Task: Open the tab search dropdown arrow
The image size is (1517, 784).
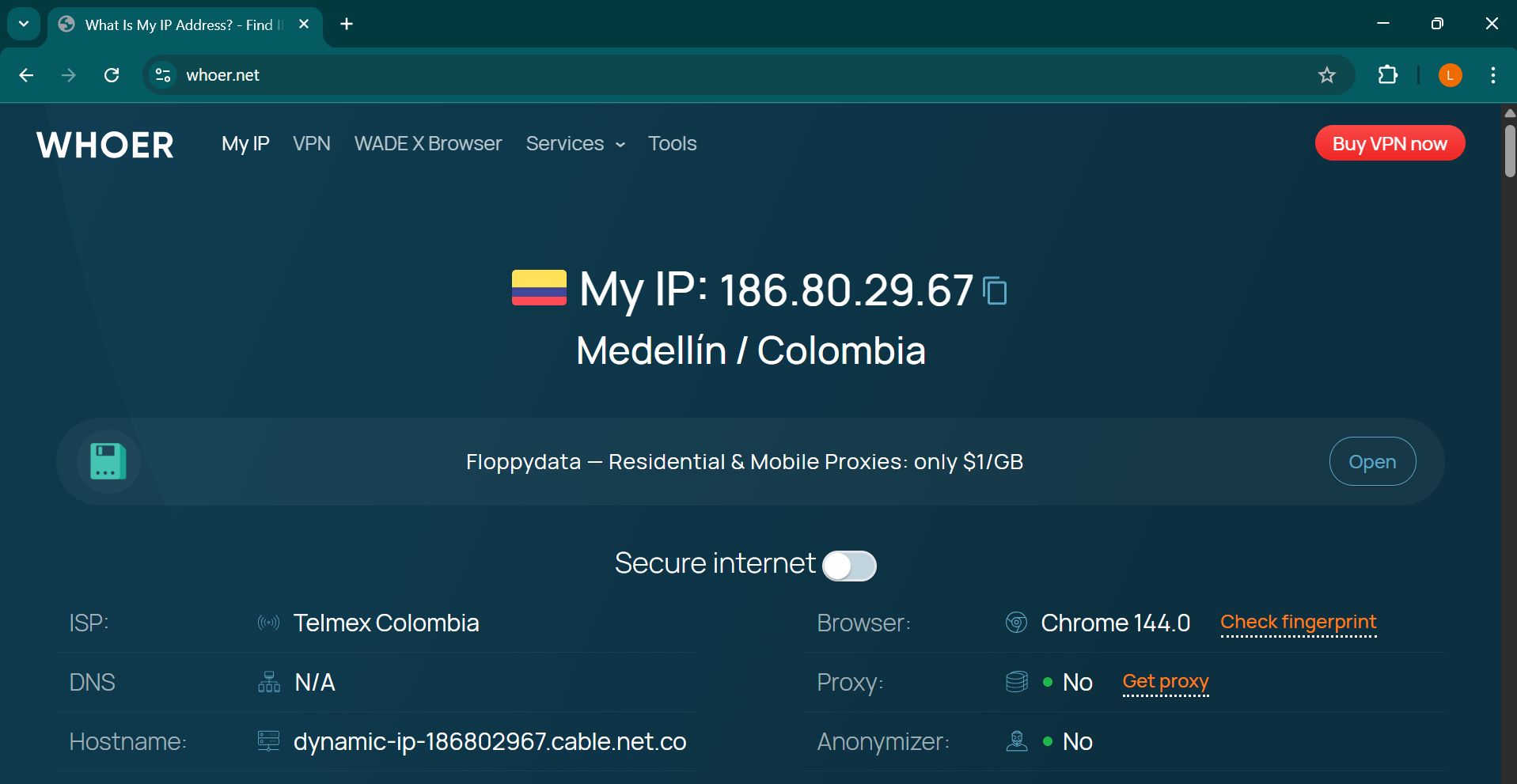Action: pyautogui.click(x=24, y=24)
